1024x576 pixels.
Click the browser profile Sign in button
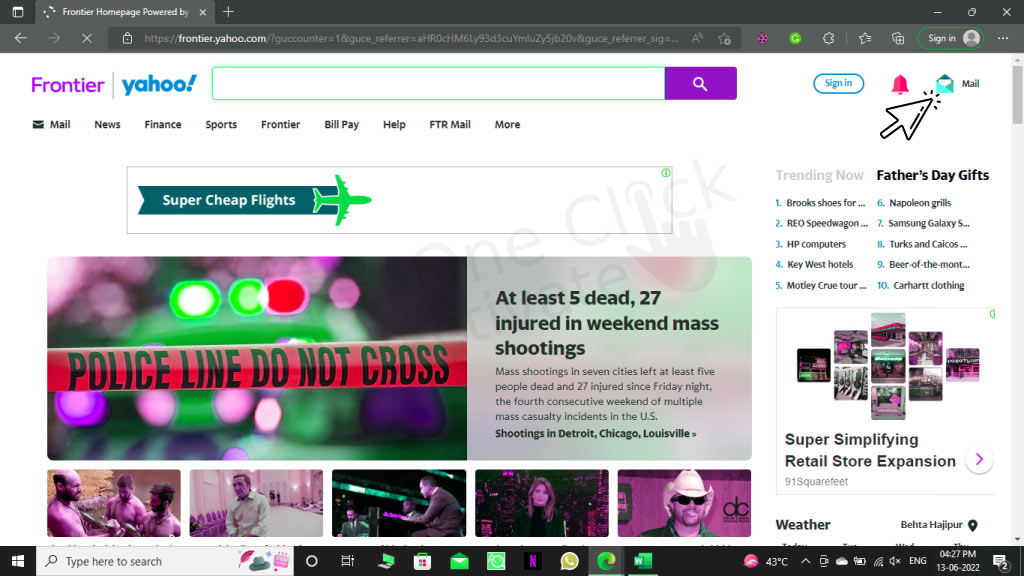(951, 39)
